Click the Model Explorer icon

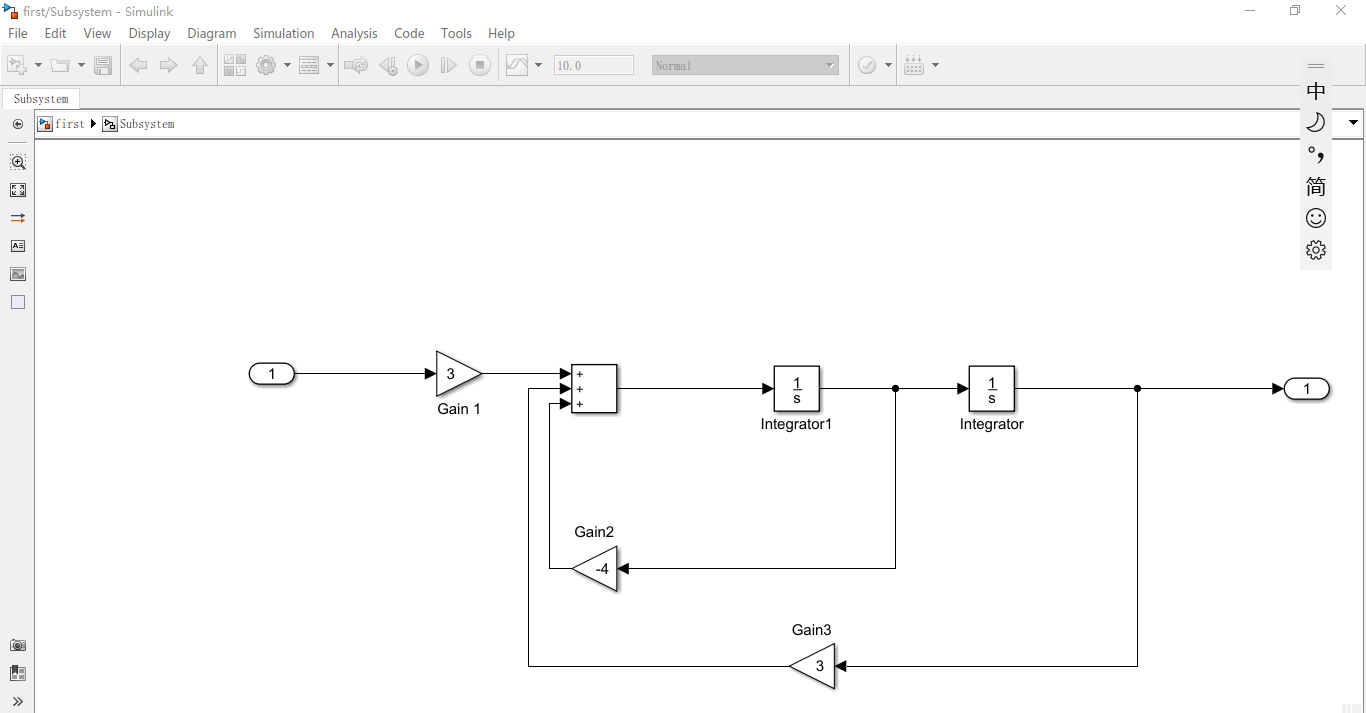point(309,65)
